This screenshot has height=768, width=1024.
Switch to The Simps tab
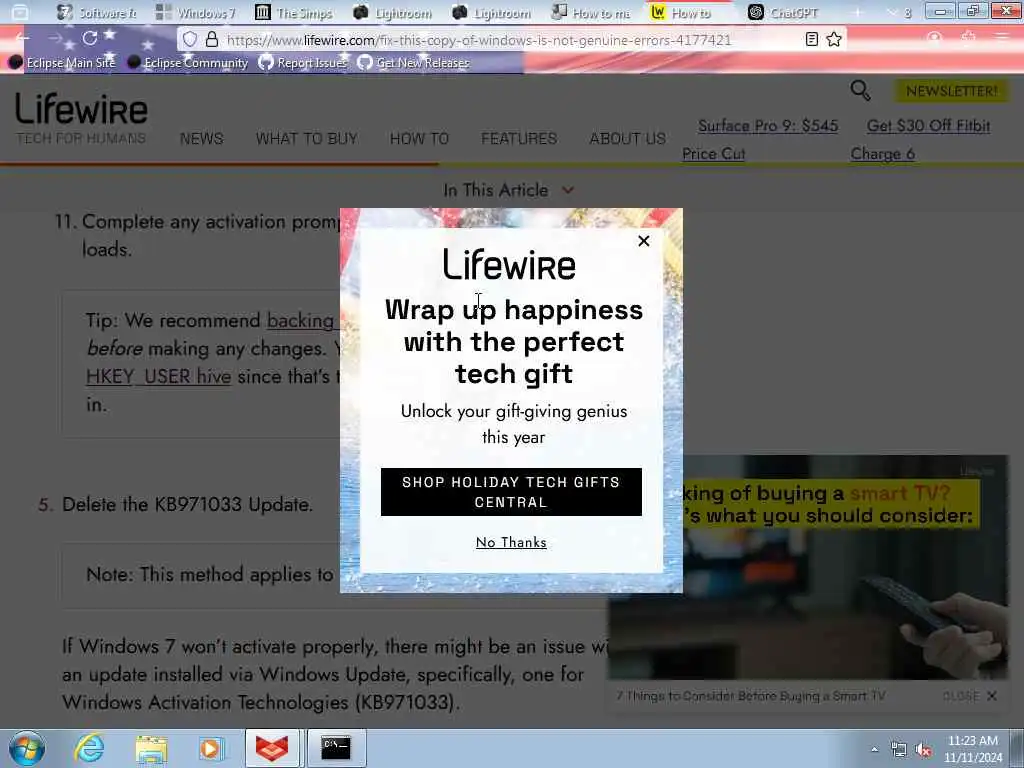coord(295,12)
